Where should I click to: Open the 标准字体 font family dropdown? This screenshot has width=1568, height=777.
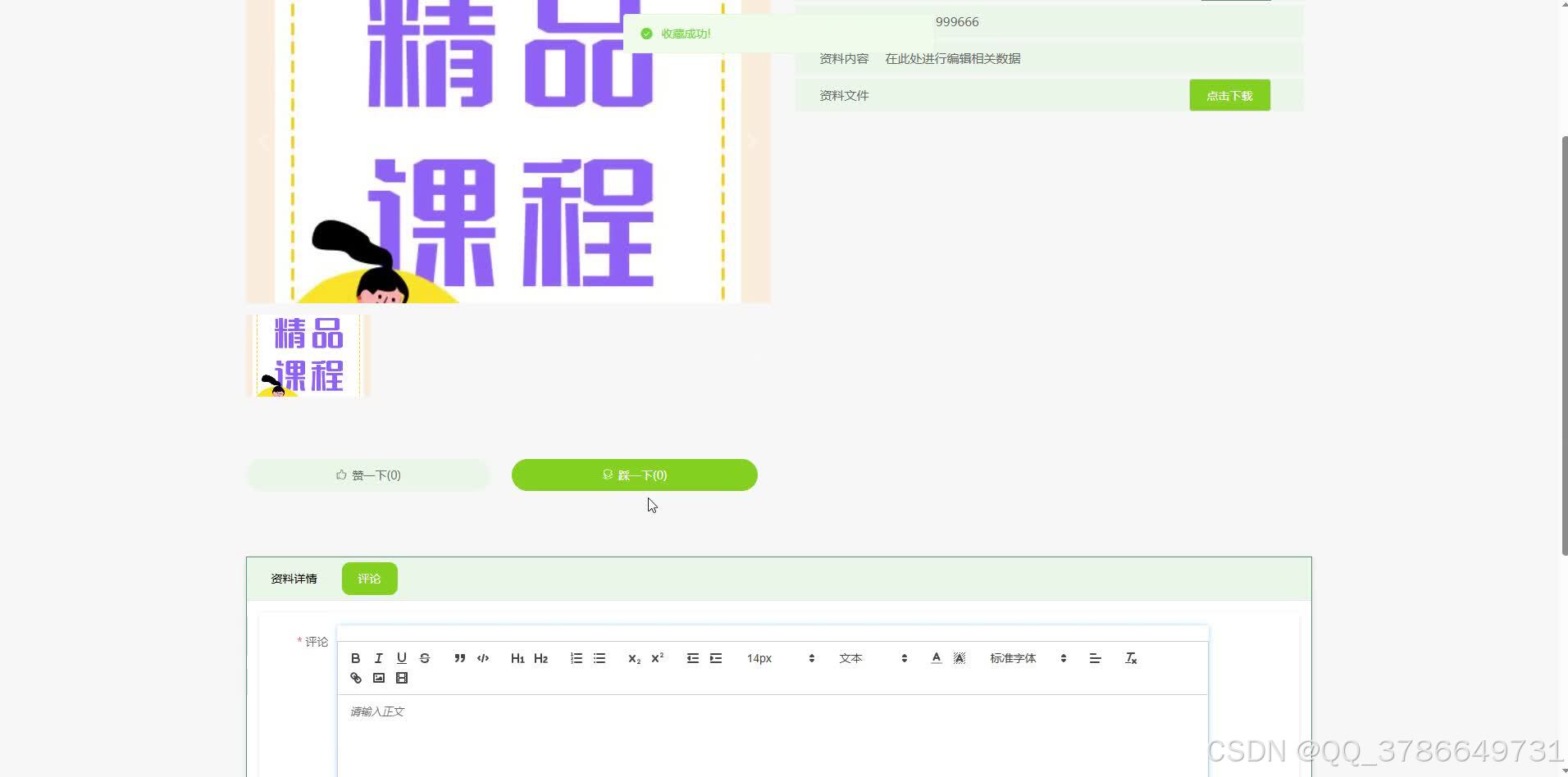click(1013, 658)
